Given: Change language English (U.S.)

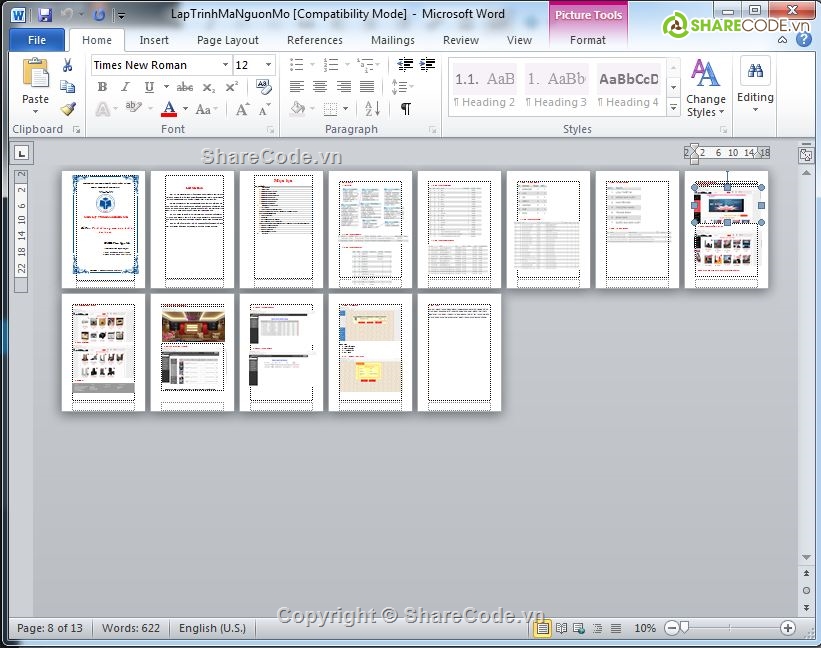Looking at the screenshot, I should (x=212, y=628).
